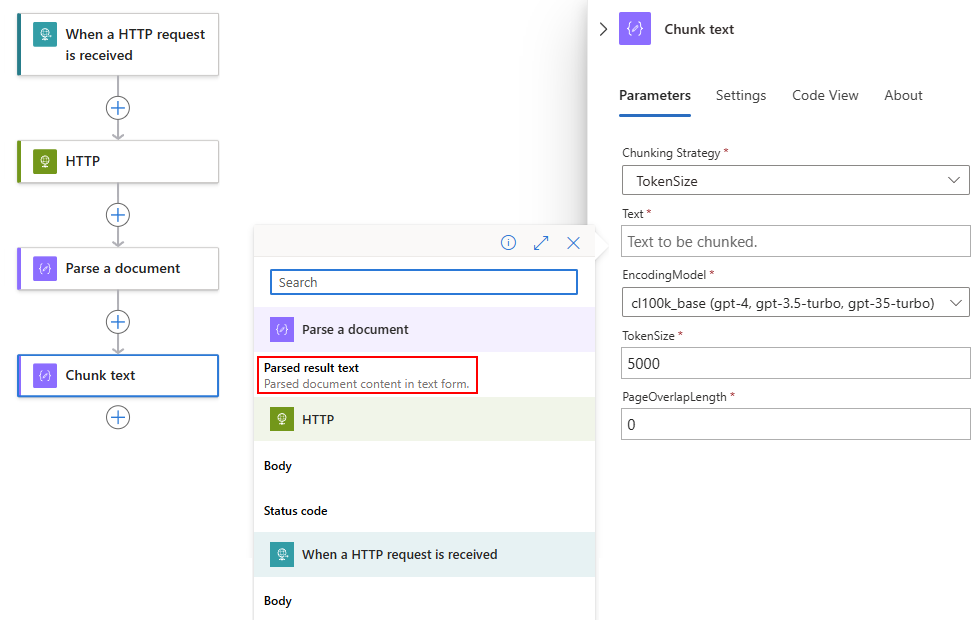Viewport: 980px width, 620px height.
Task: Insert a step between HTTP and Parse a document
Action: point(118,214)
